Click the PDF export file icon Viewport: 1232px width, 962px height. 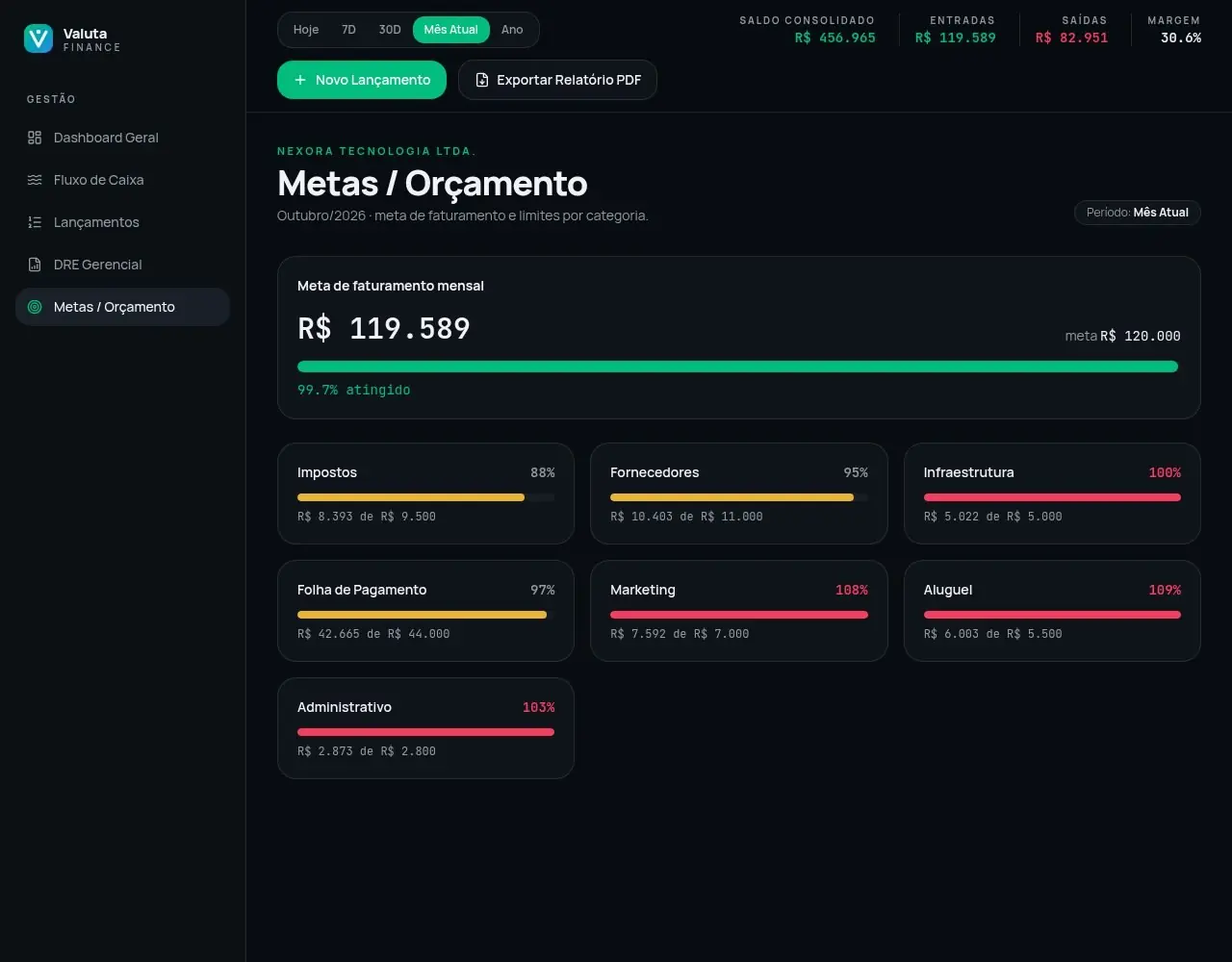coord(482,80)
